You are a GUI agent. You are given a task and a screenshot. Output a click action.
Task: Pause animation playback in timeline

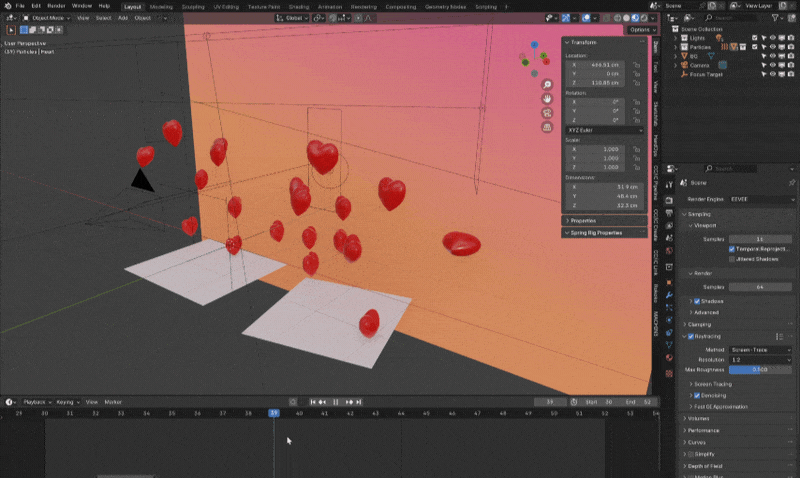click(336, 402)
